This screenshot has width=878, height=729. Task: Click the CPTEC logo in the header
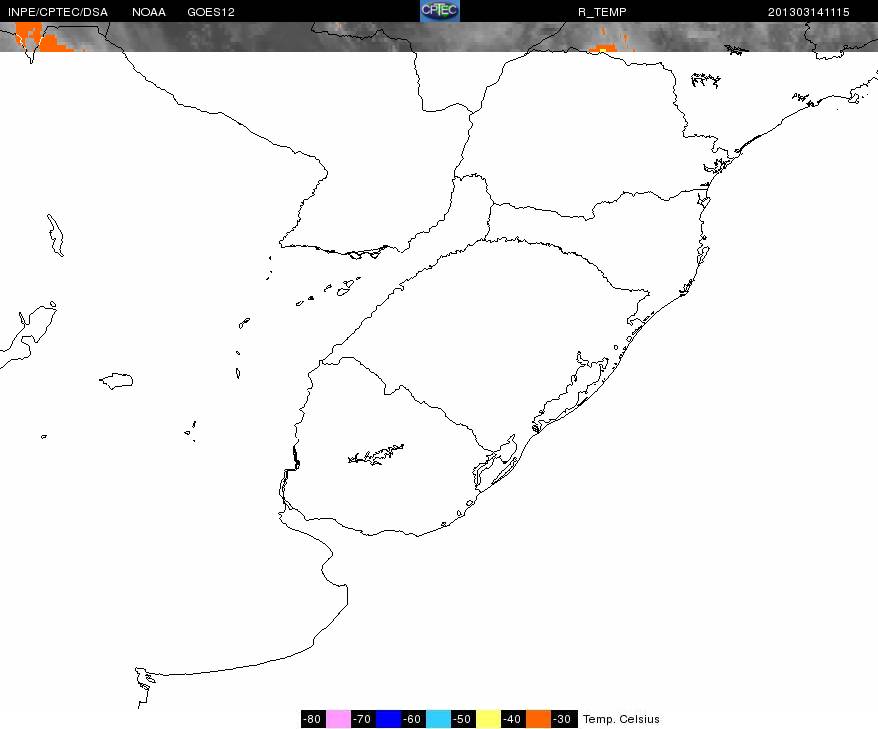click(440, 11)
